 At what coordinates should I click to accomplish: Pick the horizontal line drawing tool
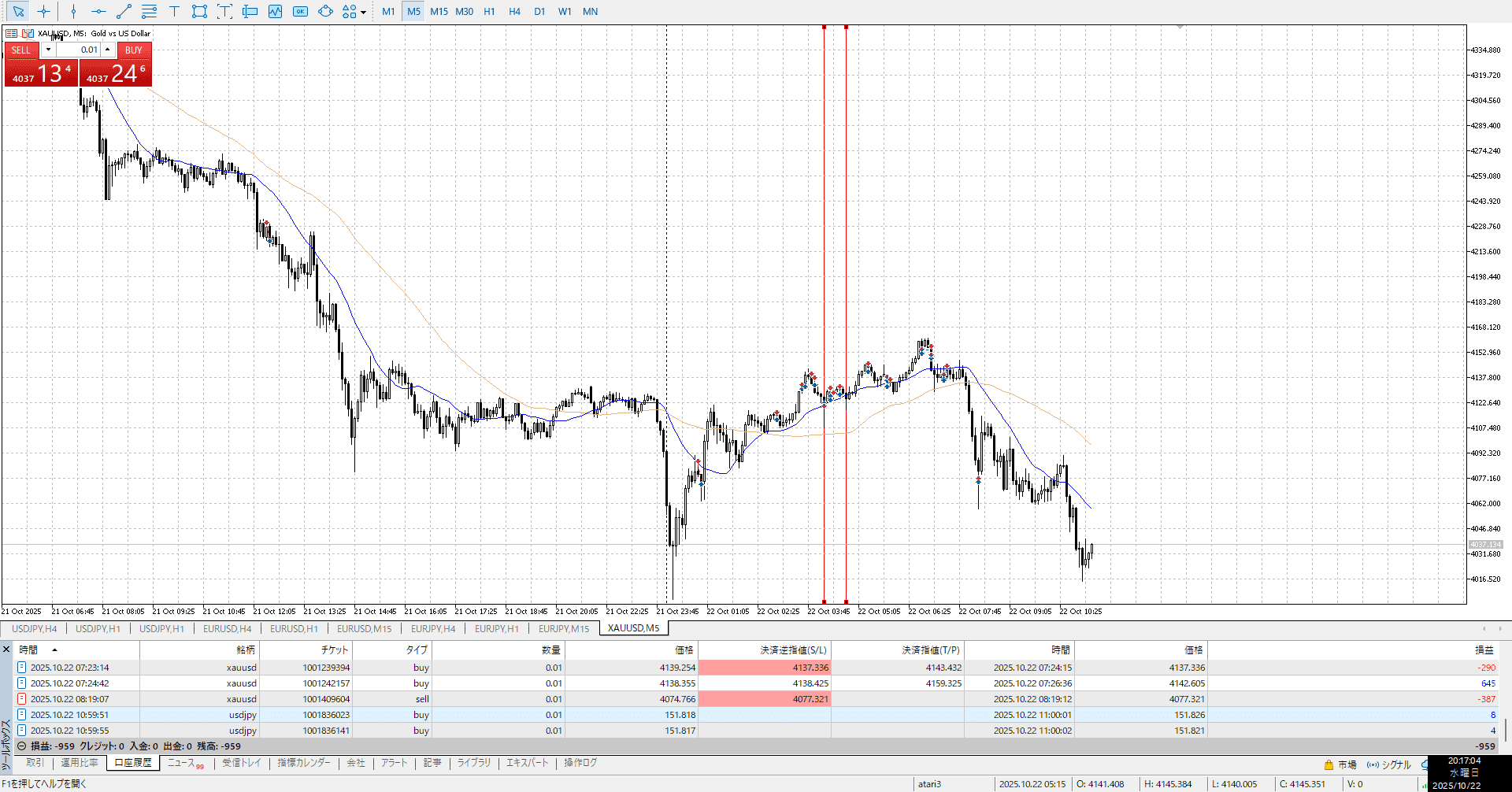[x=98, y=11]
